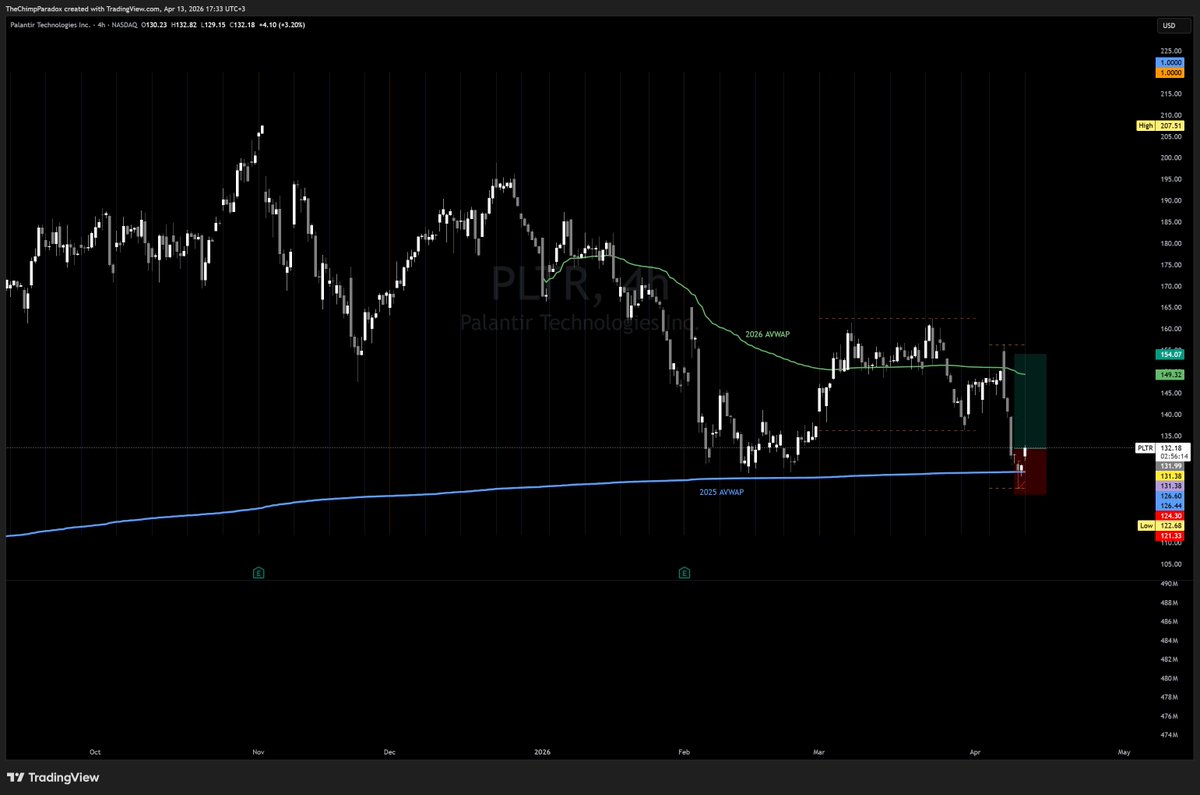Click the earnings E marker near November
The height and width of the screenshot is (795, 1200).
pyautogui.click(x=258, y=573)
